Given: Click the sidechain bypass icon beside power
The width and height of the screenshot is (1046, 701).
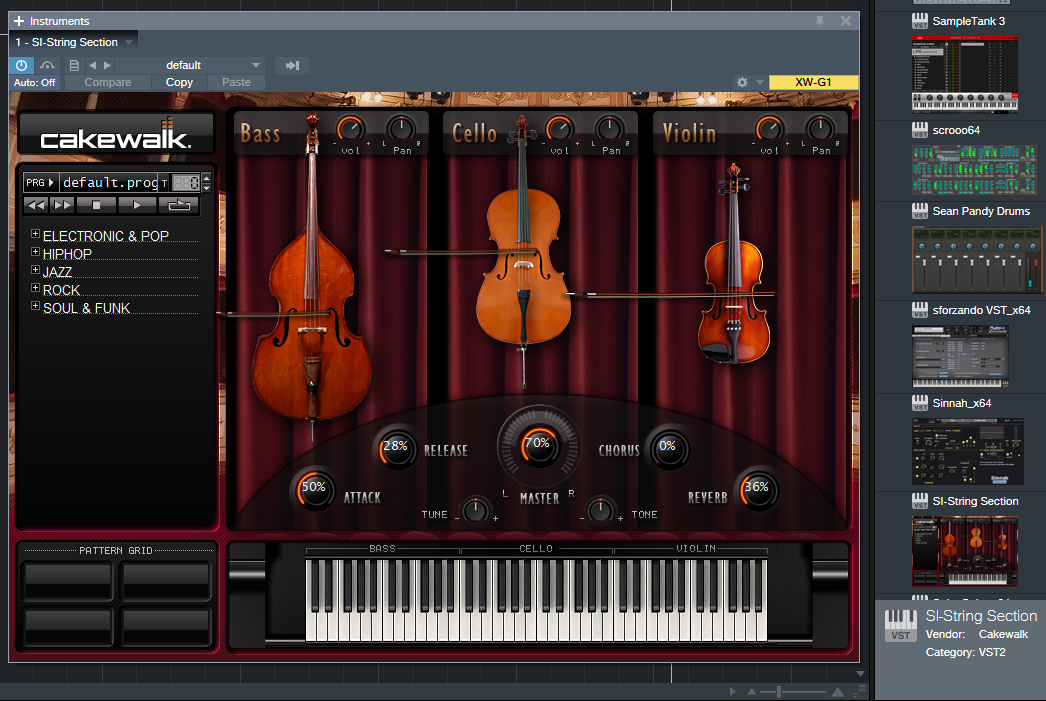Looking at the screenshot, I should pos(47,65).
